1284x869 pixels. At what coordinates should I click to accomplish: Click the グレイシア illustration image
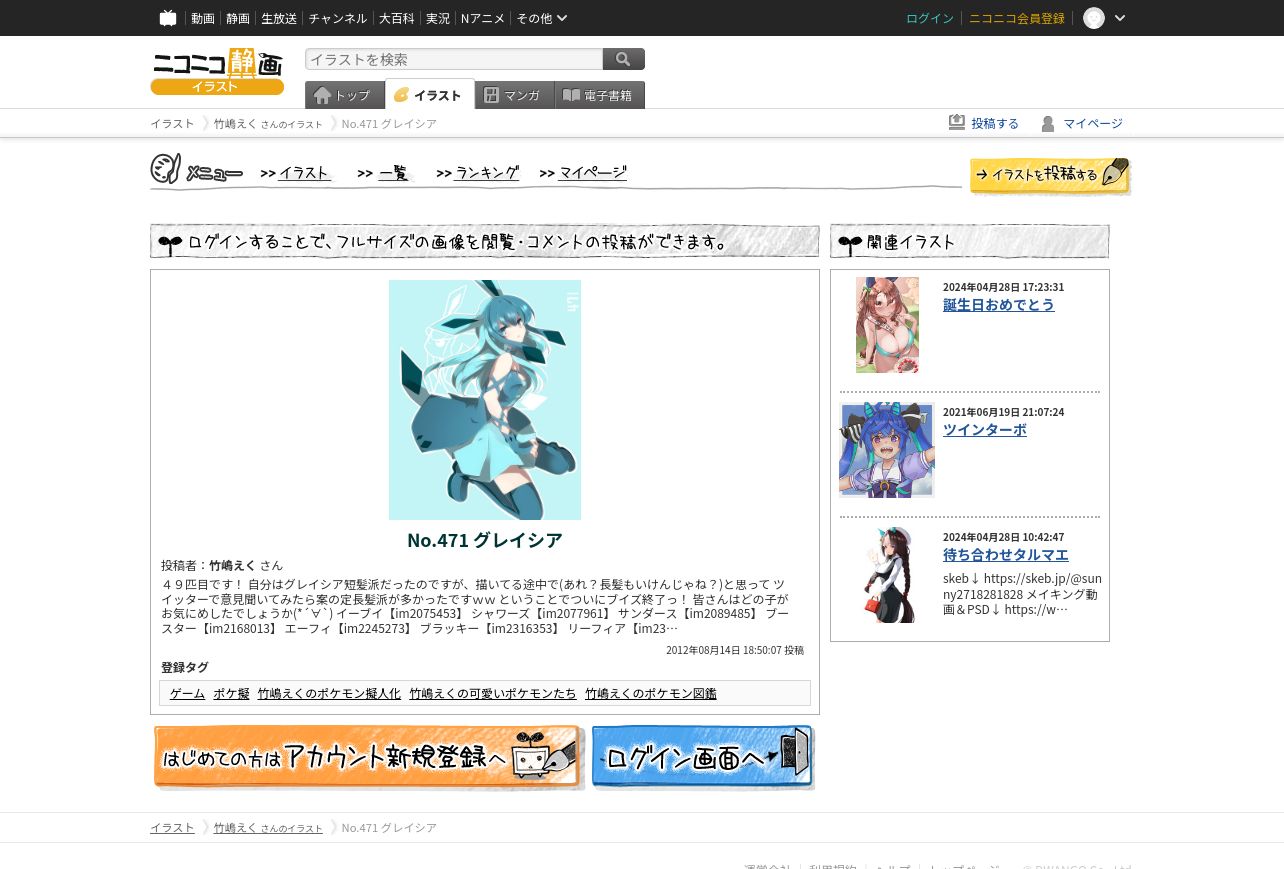[485, 400]
